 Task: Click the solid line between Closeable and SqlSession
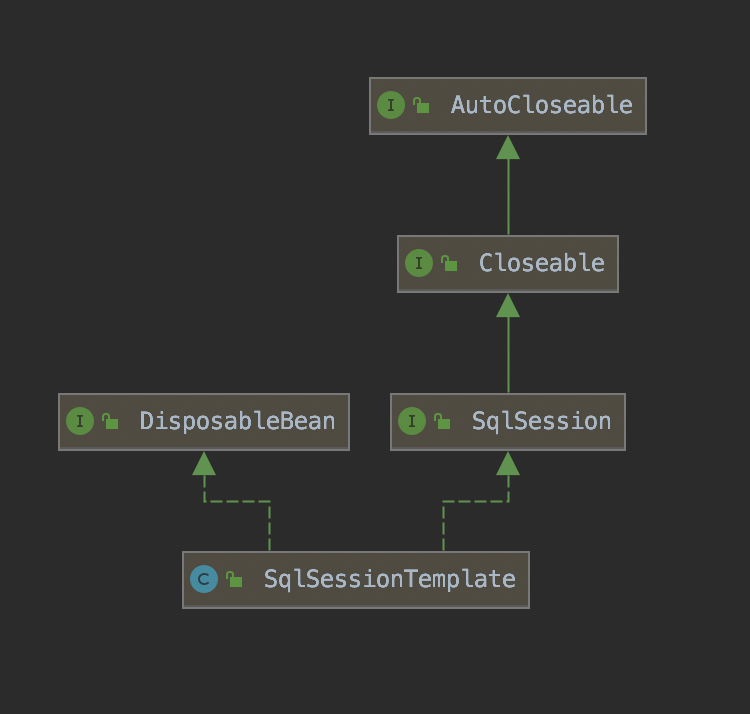(508, 355)
